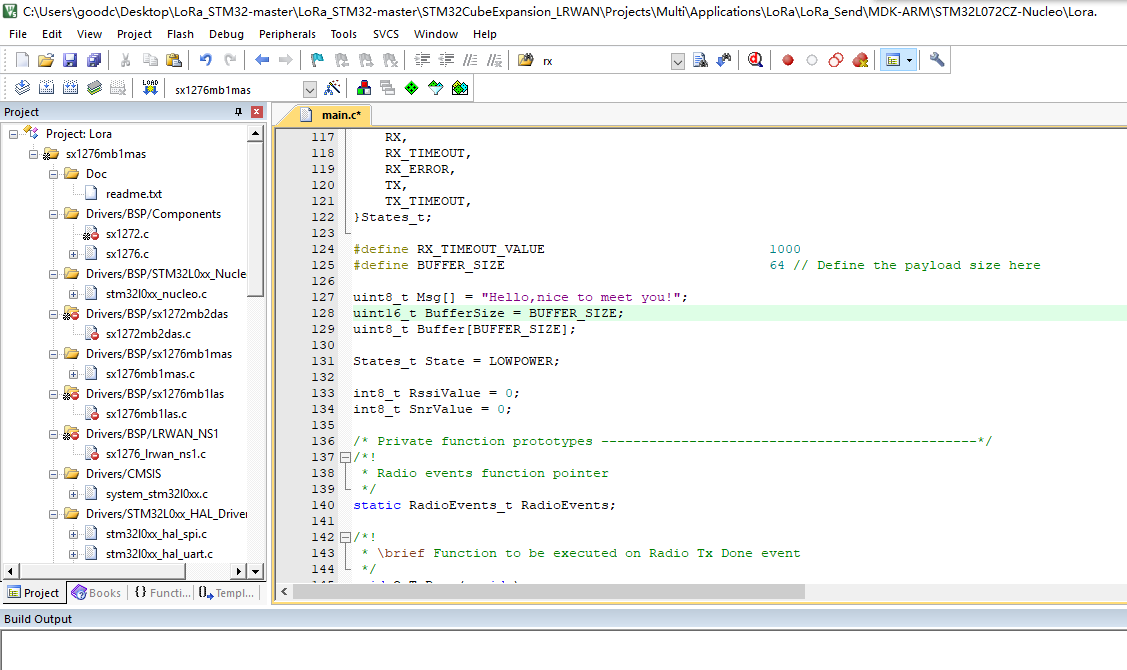Open the target selection dropdown sx1276mb1mas
The height and width of the screenshot is (670, 1127).
pyautogui.click(x=310, y=89)
